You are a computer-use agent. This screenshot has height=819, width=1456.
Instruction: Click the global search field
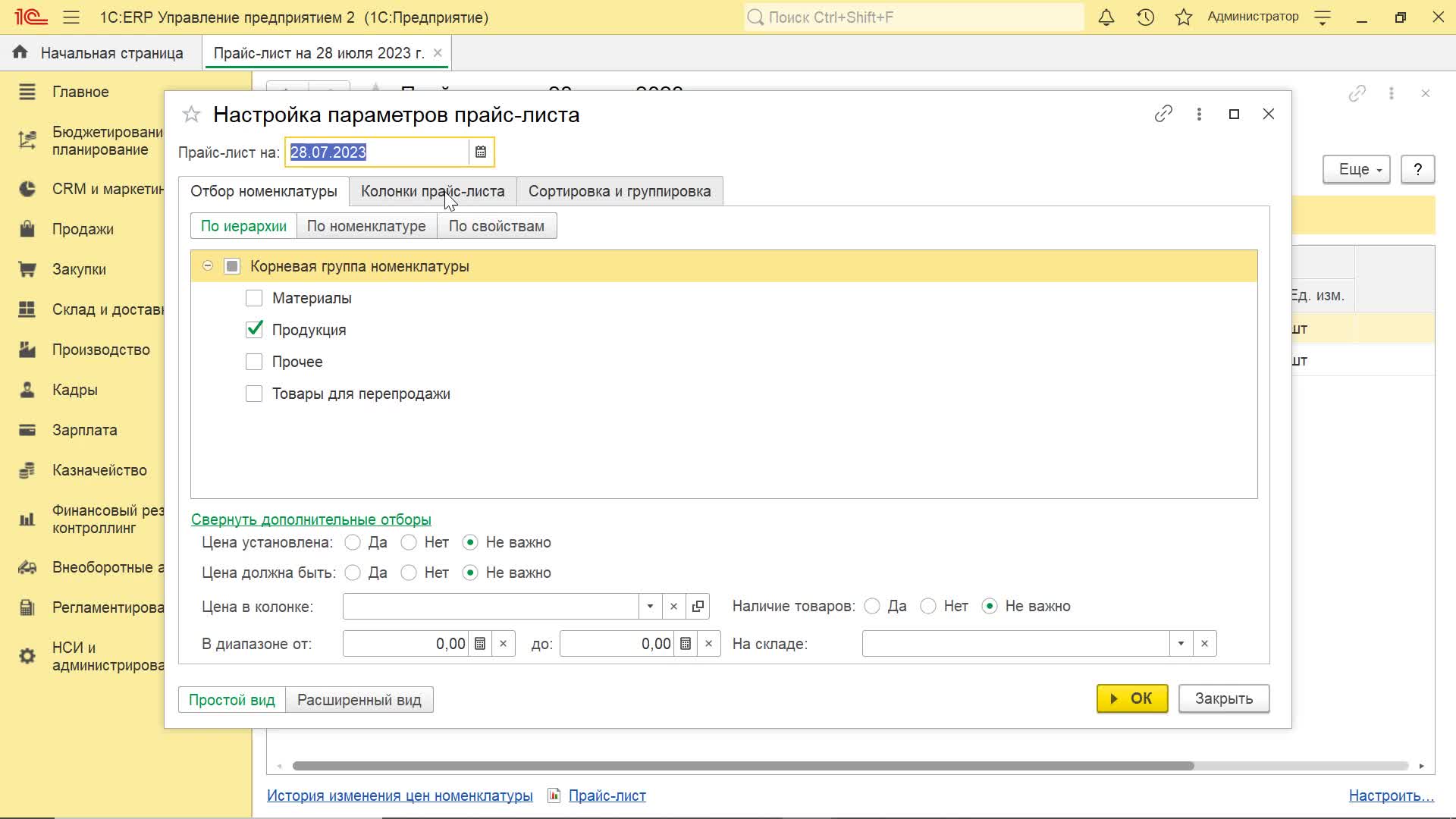(x=914, y=17)
